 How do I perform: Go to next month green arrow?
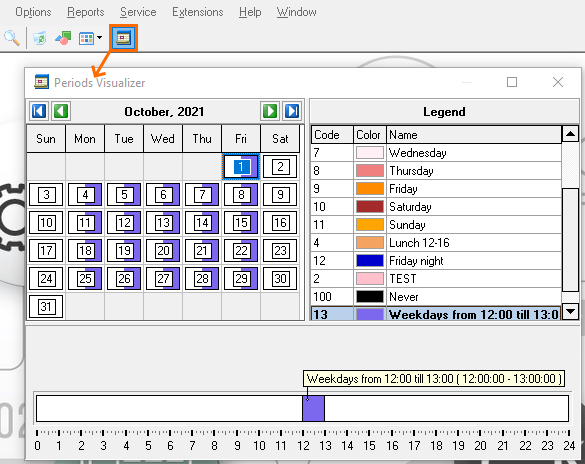coord(270,111)
